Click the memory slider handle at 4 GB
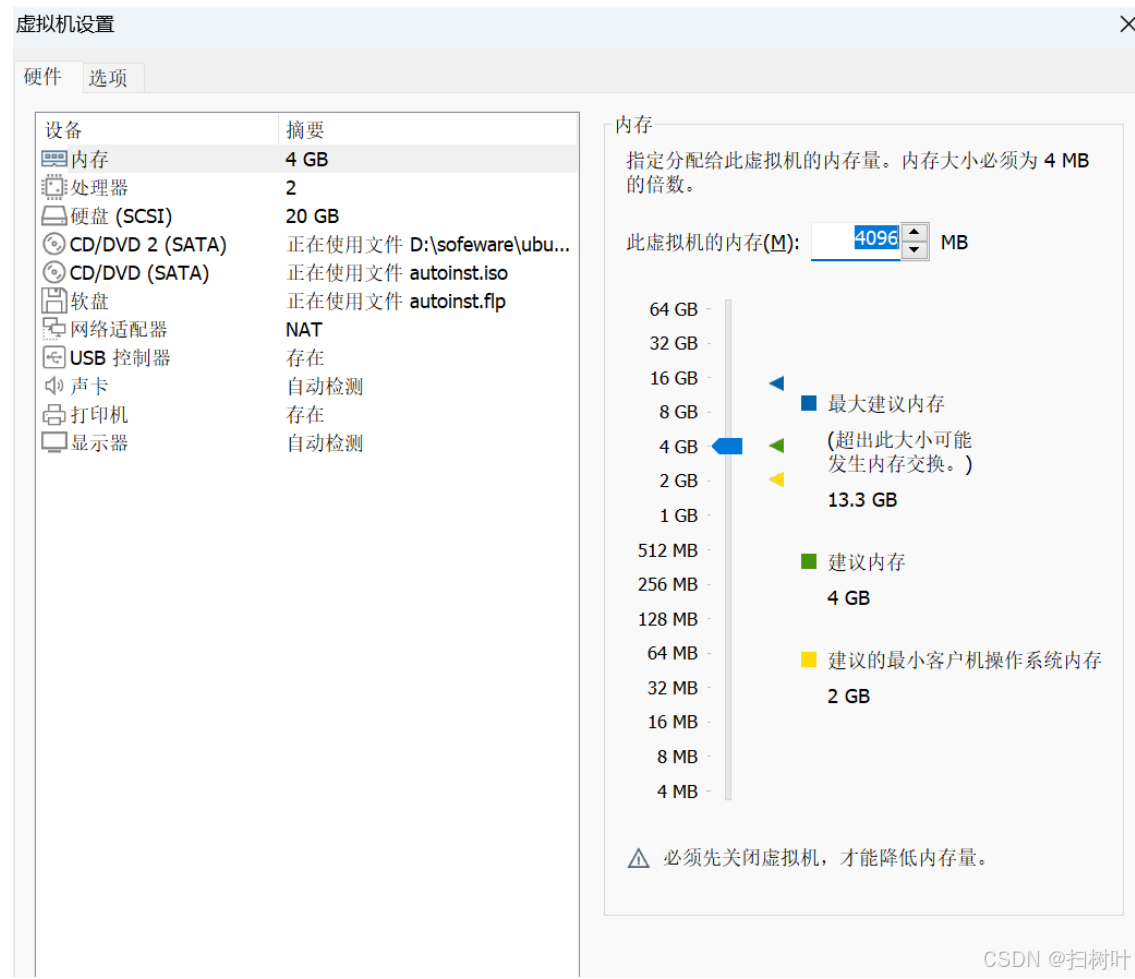Screen dimensions: 1135x979 click(x=727, y=446)
